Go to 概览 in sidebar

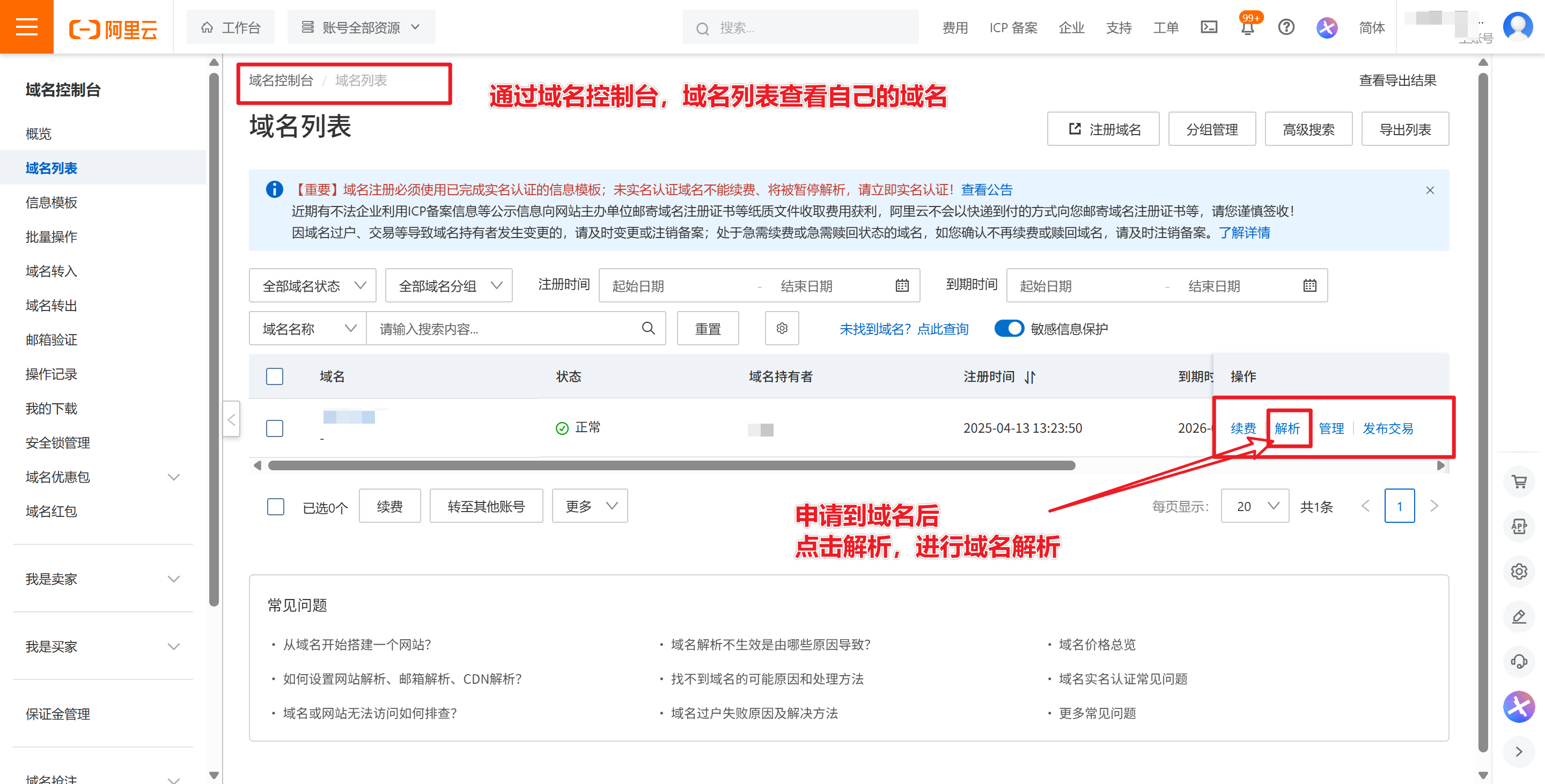(x=39, y=134)
